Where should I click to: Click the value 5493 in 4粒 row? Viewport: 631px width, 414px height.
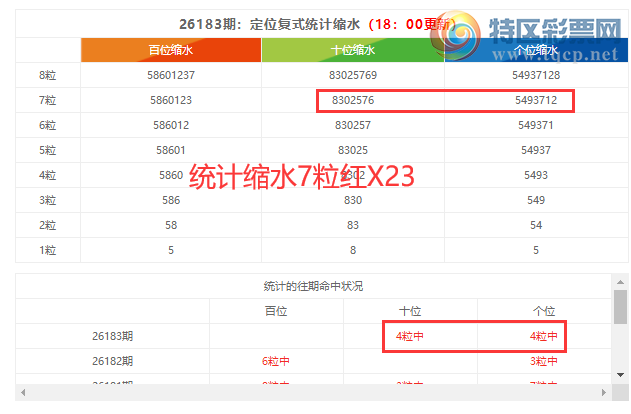(536, 175)
